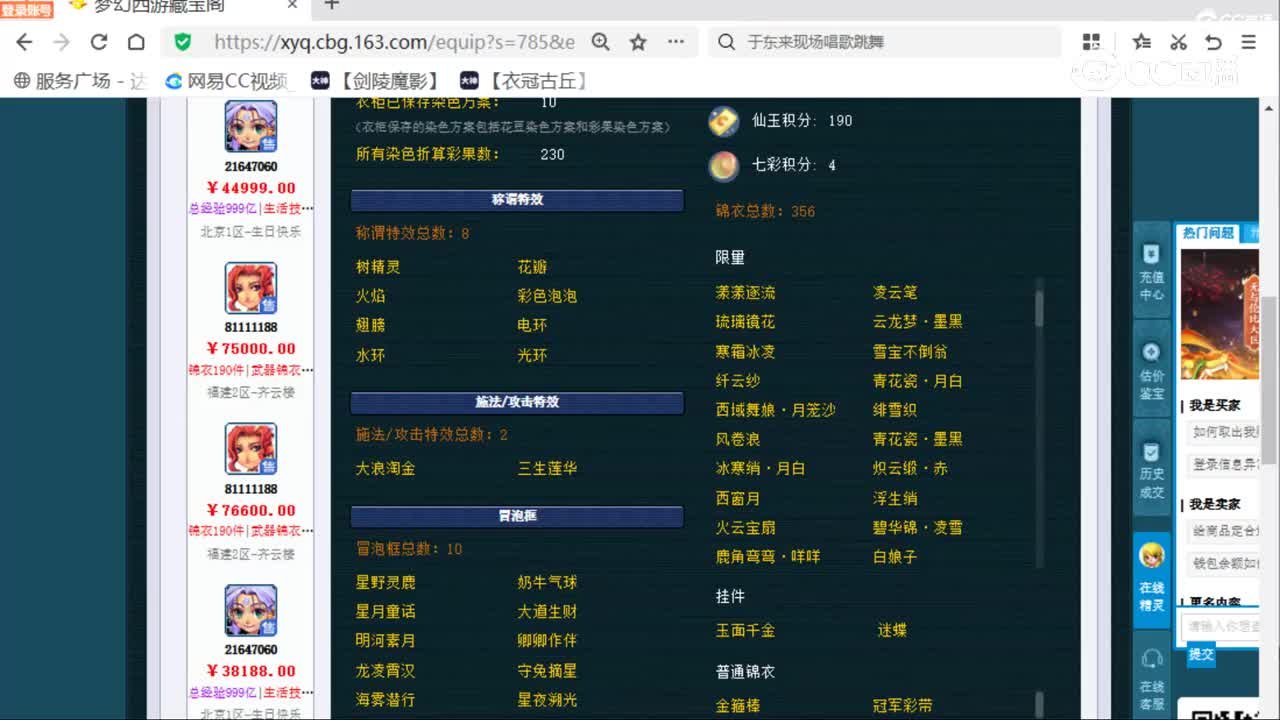1280x720 pixels.
Task: Click the 玉面千金 pendant entry
Action: [745, 631]
